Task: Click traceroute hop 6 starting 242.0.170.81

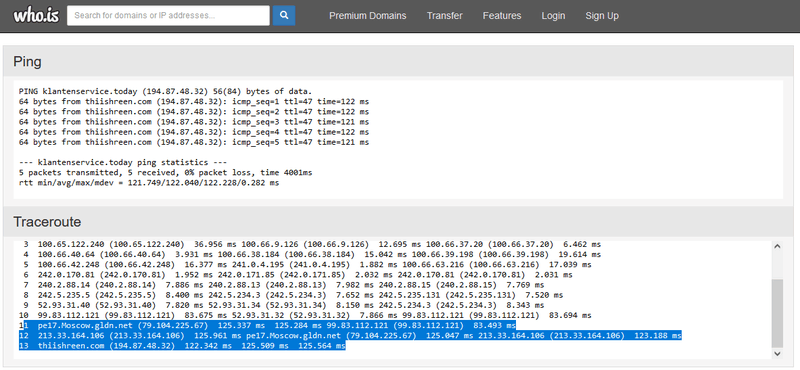Action: [298, 275]
